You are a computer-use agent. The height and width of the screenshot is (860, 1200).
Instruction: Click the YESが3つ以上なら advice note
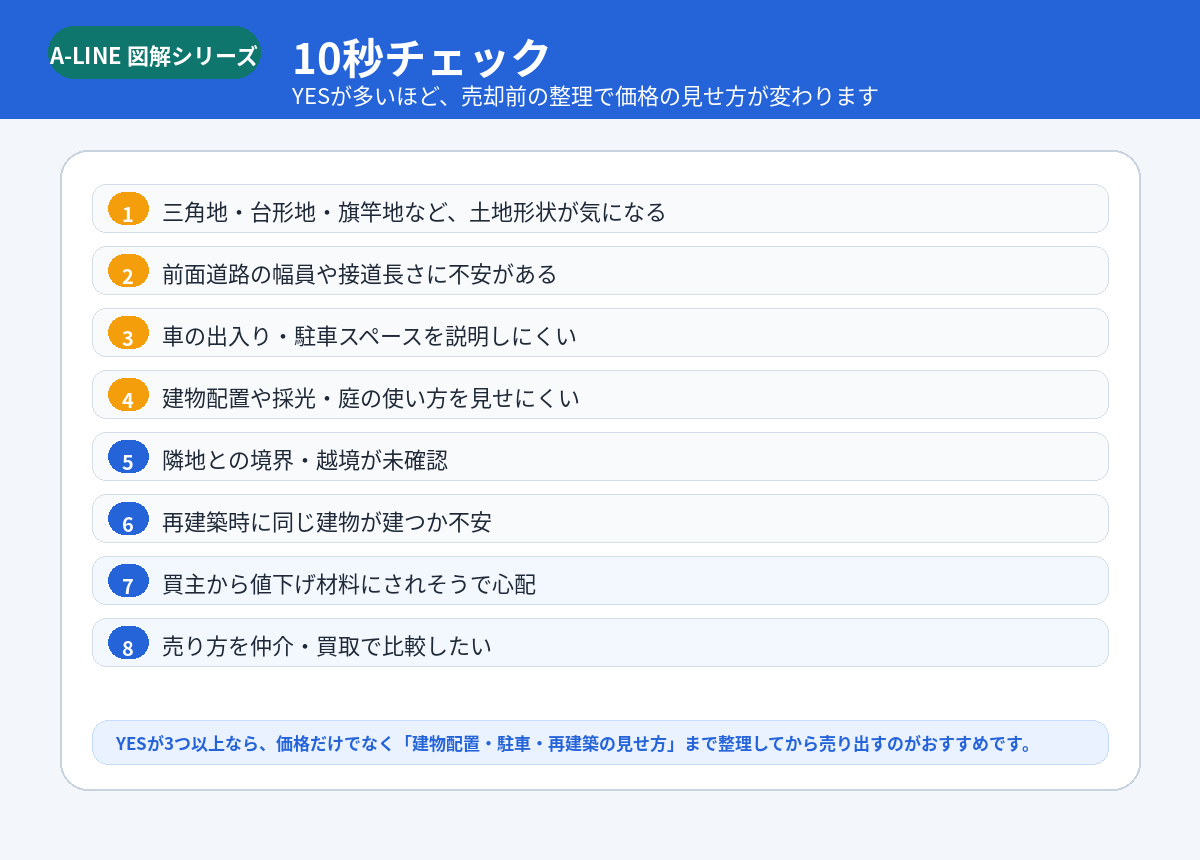(600, 743)
